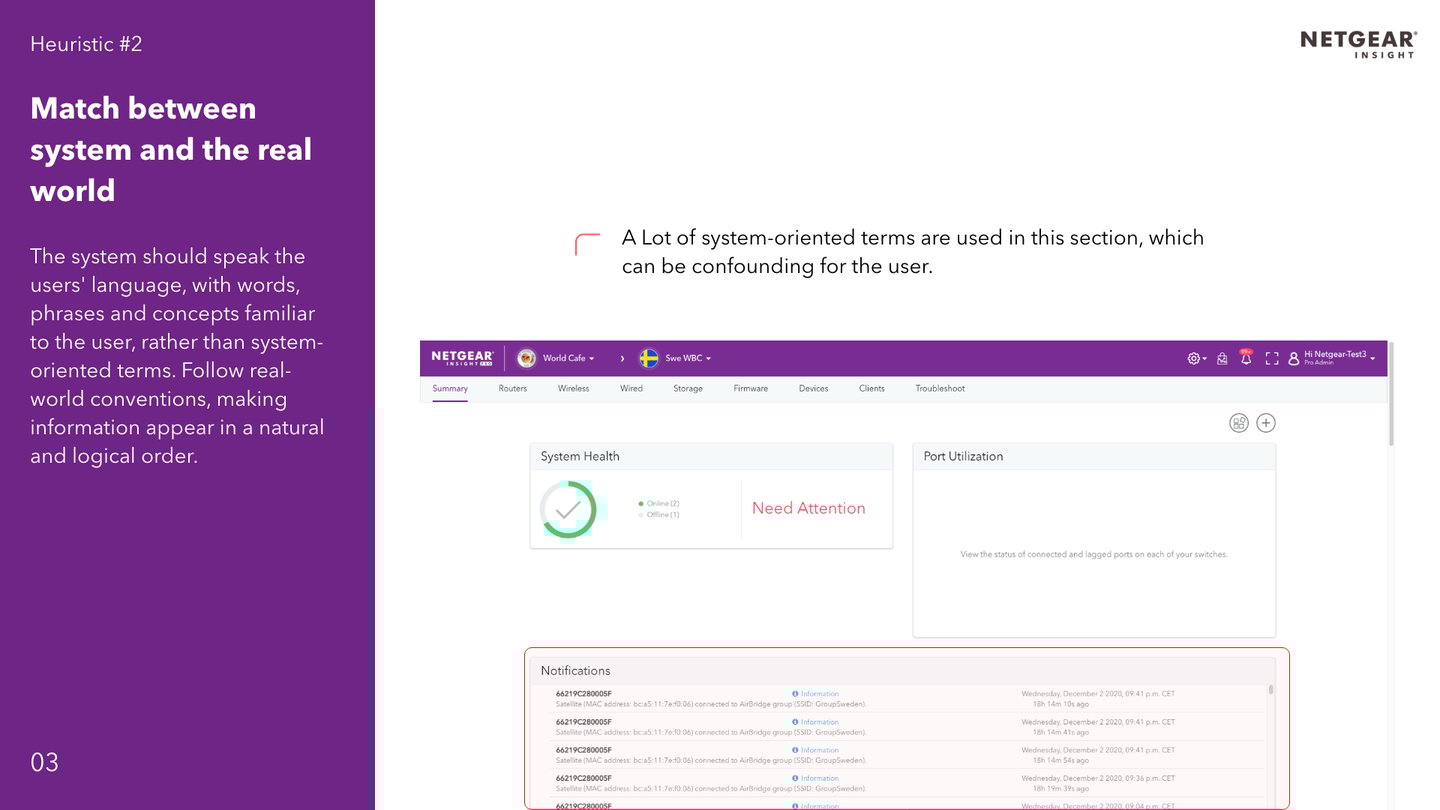1440x810 pixels.
Task: Open the Routers tab
Action: [x=513, y=388]
